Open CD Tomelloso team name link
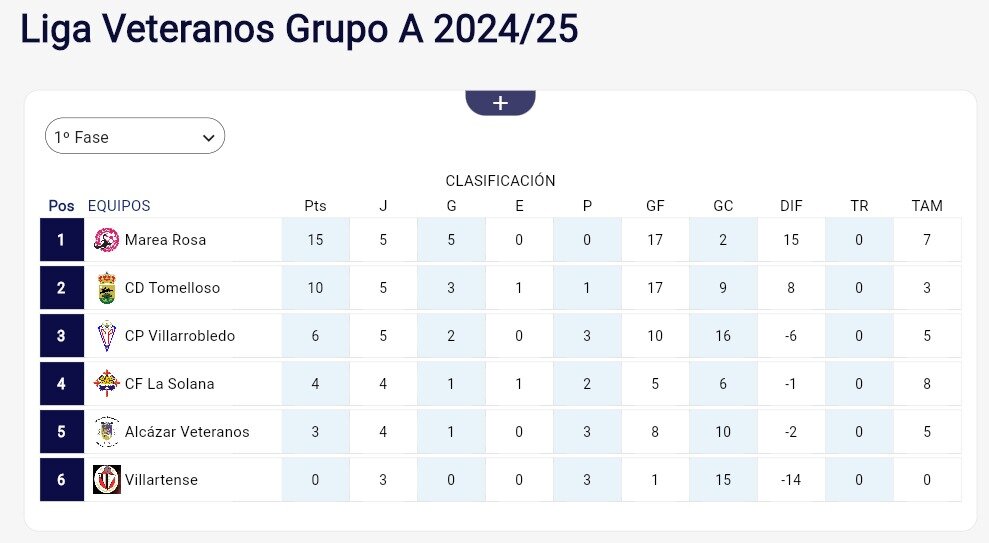This screenshot has width=989, height=543. pos(172,288)
